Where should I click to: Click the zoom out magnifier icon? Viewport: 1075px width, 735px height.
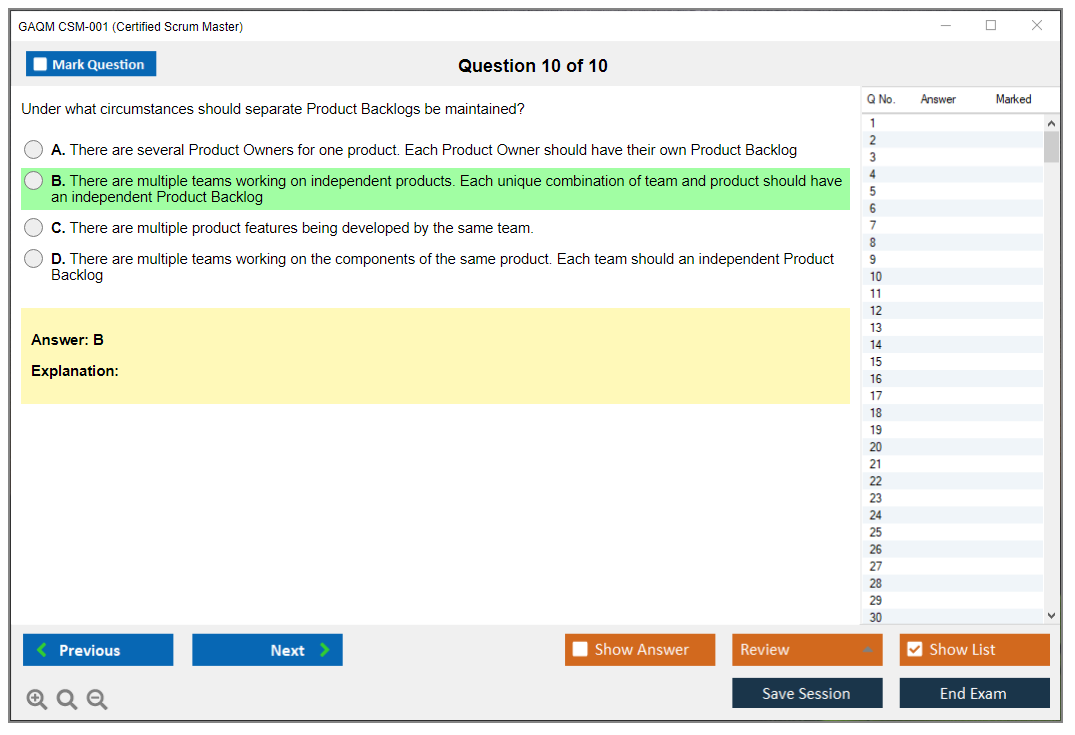click(97, 700)
